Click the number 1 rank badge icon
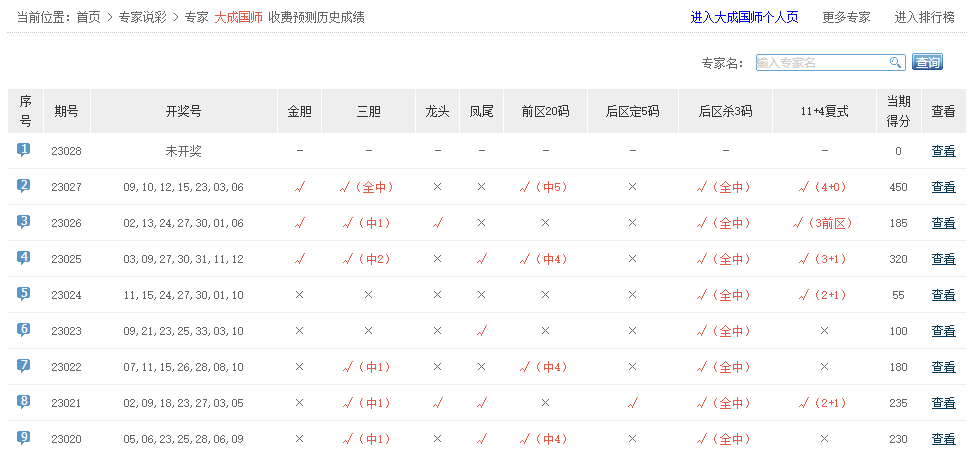This screenshot has width=969, height=454. tap(24, 150)
